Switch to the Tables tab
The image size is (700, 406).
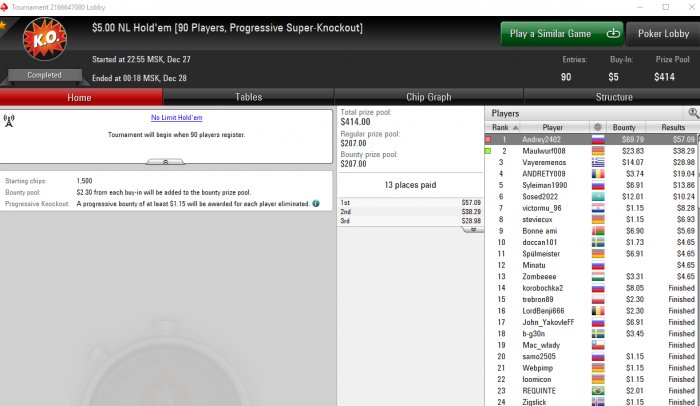point(249,97)
